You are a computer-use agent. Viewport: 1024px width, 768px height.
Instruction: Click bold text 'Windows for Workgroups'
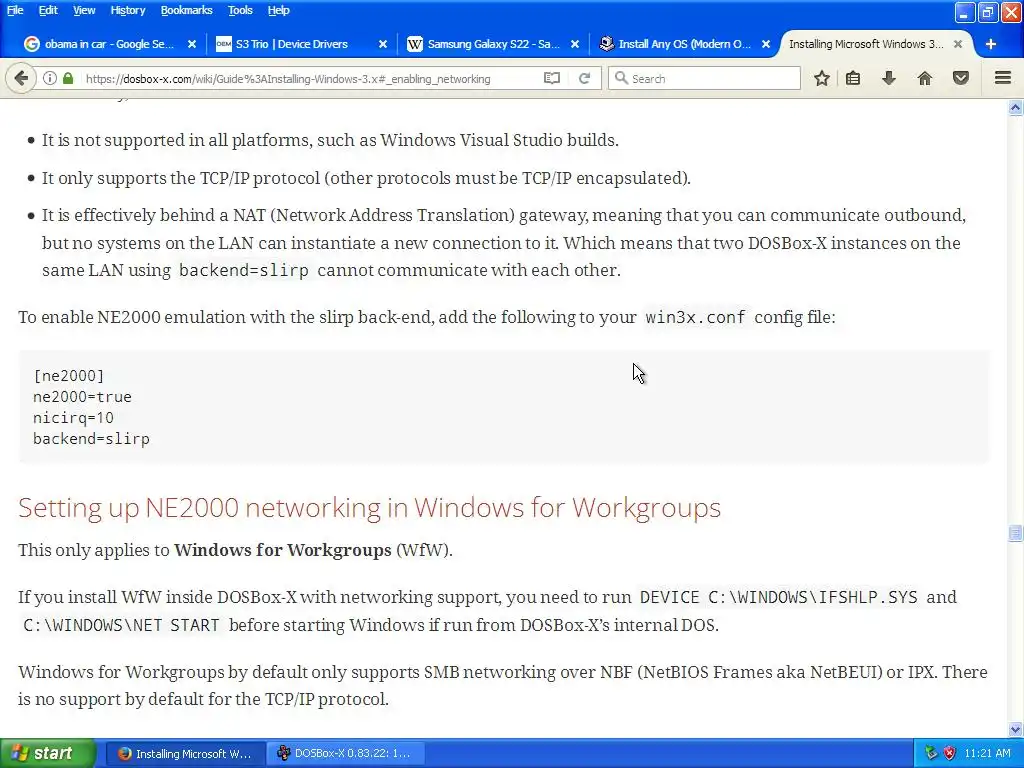pyautogui.click(x=283, y=551)
